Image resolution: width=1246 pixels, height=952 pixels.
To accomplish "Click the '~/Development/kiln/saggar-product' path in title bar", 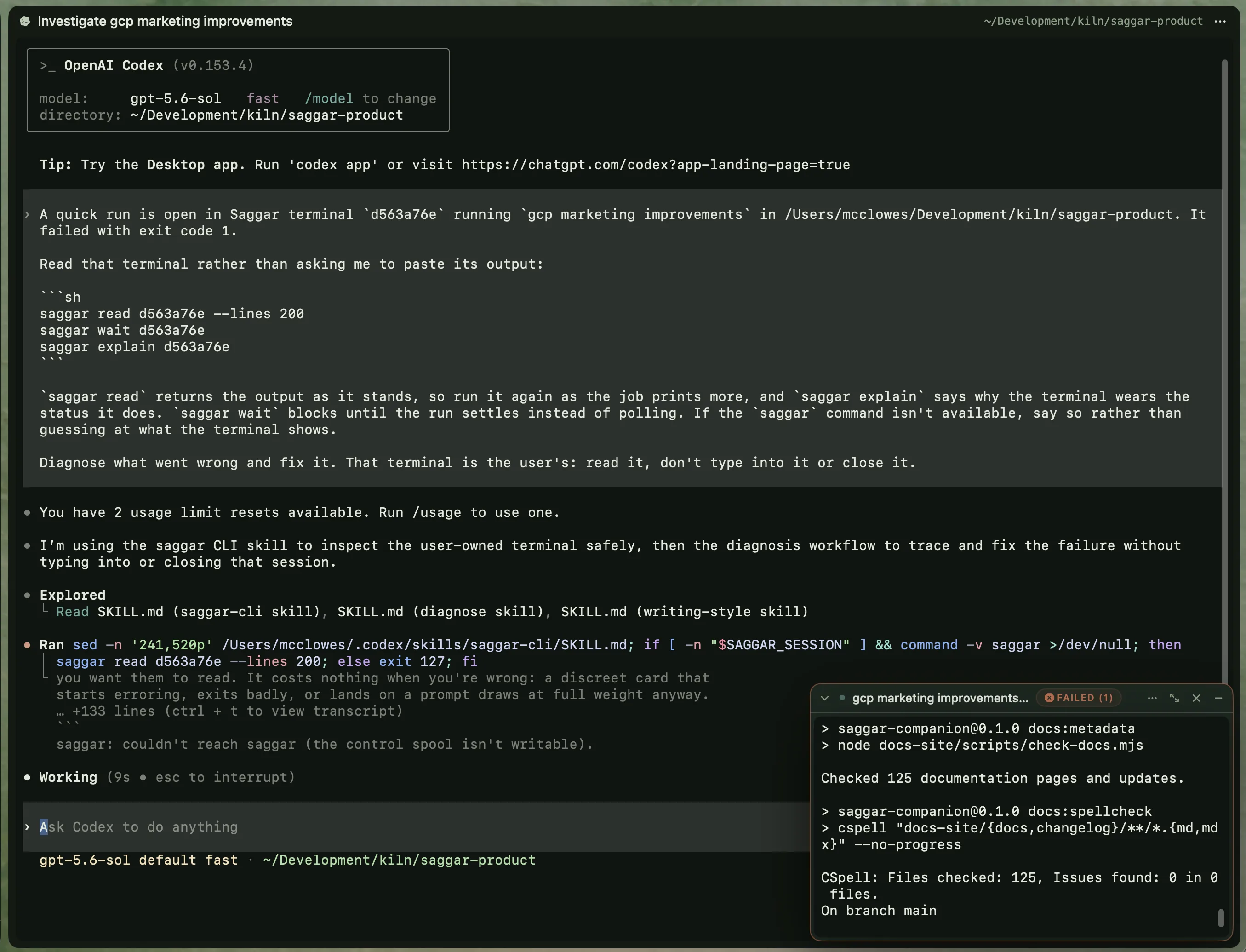I will [1093, 22].
